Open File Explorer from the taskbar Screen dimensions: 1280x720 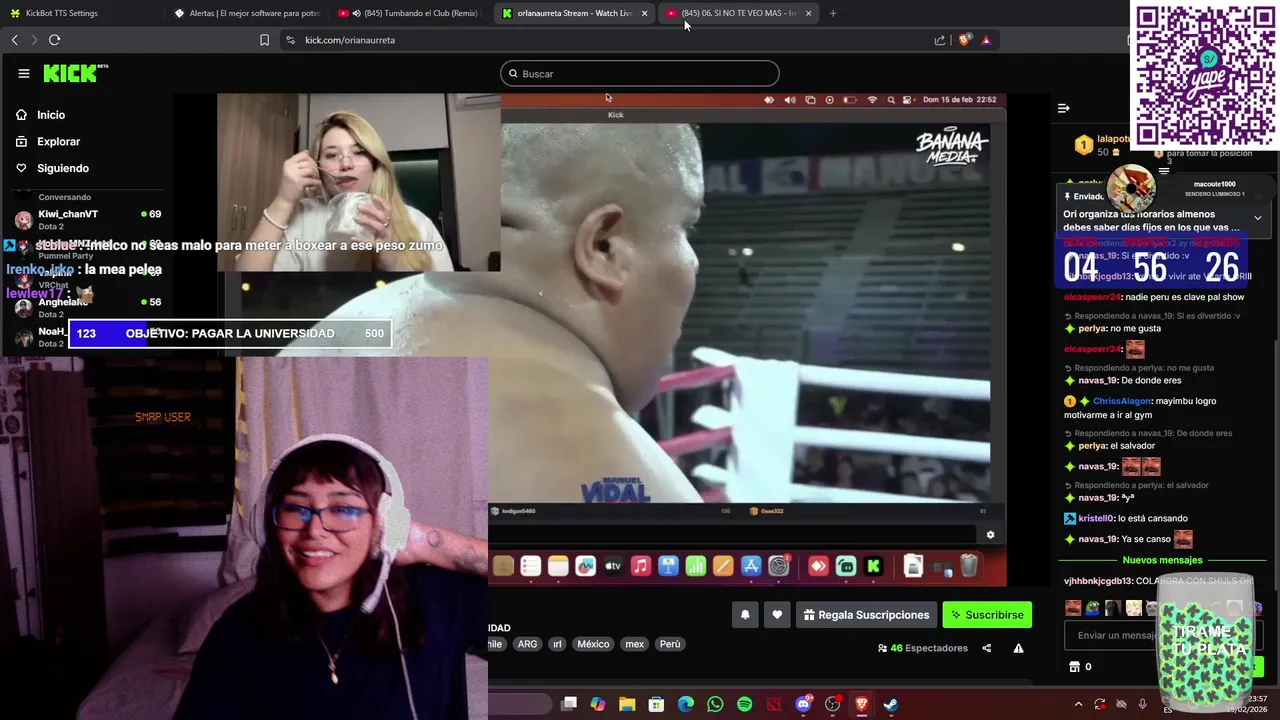pos(627,704)
